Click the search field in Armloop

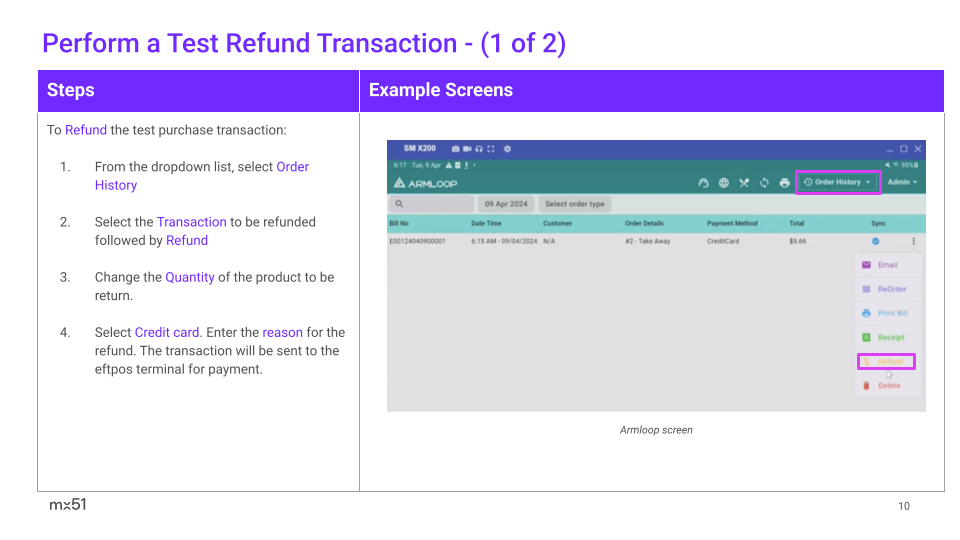pyautogui.click(x=431, y=204)
